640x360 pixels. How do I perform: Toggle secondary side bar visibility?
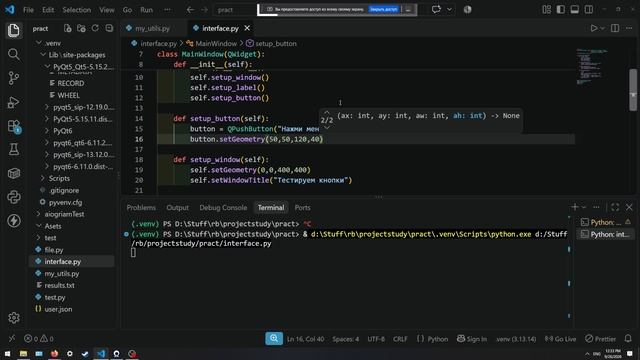click(x=589, y=9)
